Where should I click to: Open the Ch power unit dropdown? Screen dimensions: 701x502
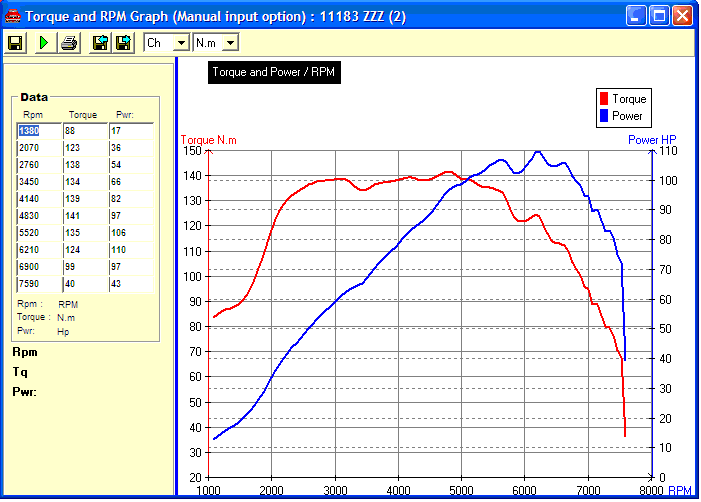[180, 43]
